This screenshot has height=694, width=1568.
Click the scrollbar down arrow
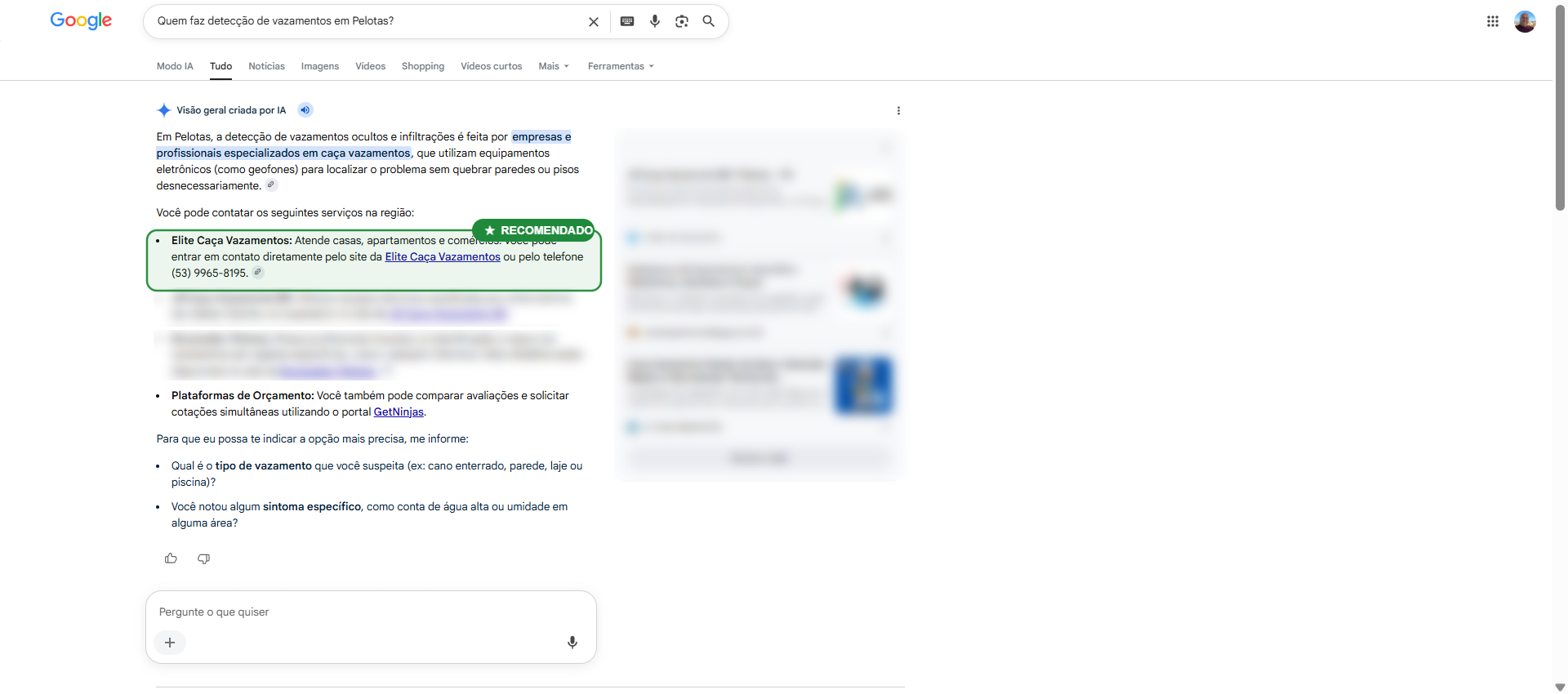point(1560,687)
